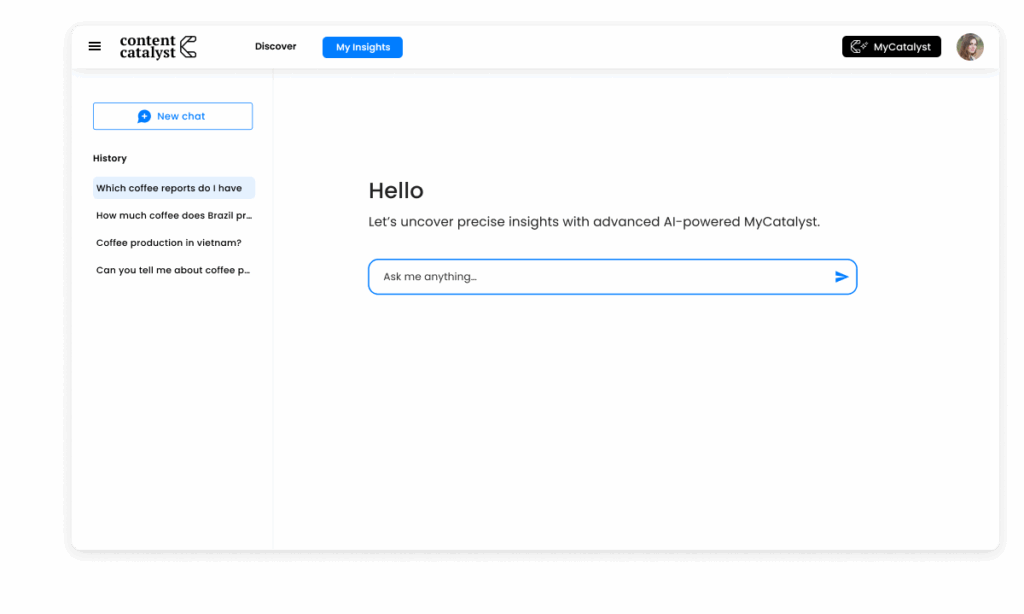Click the Content Catalyst C logo icon

tap(187, 47)
